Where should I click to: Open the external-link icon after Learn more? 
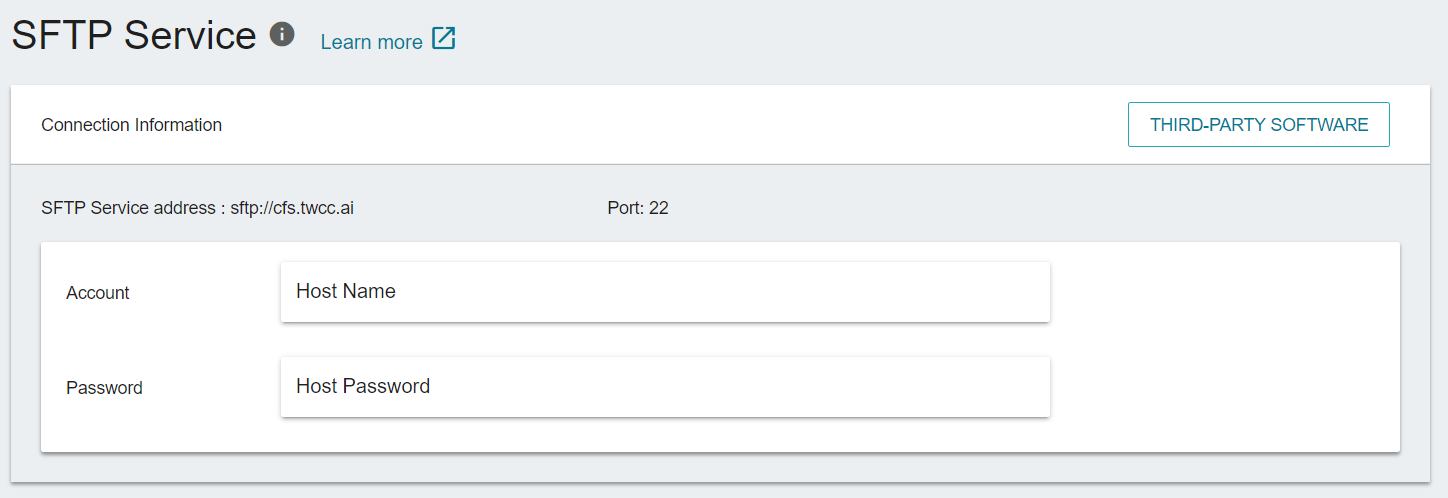(x=444, y=39)
